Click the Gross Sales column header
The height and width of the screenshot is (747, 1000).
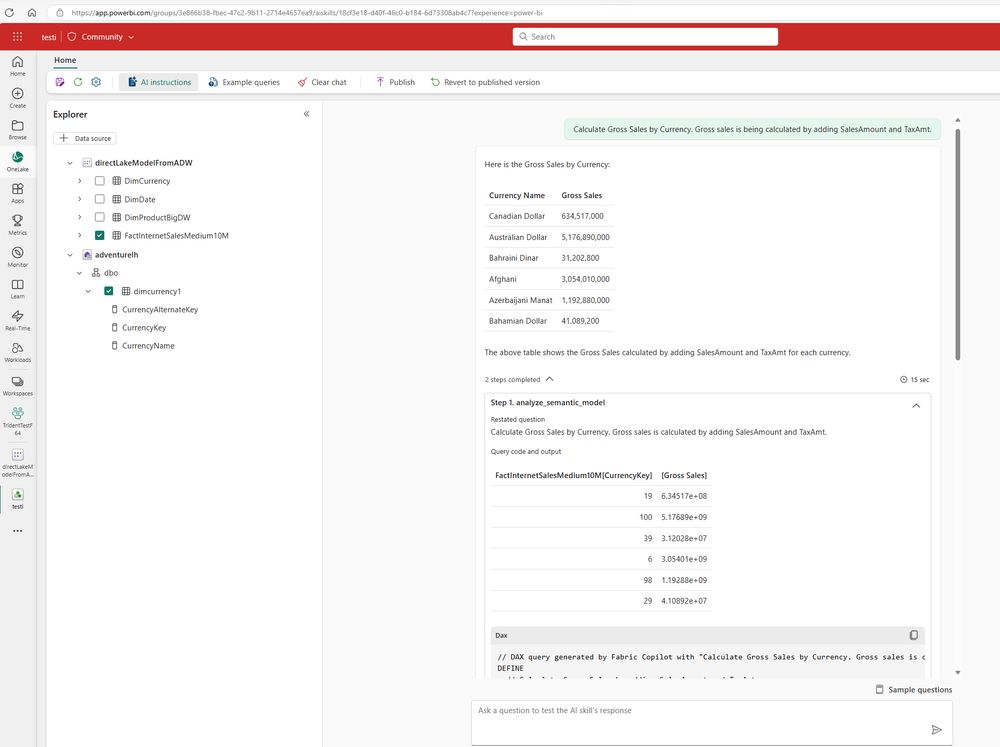coord(582,195)
